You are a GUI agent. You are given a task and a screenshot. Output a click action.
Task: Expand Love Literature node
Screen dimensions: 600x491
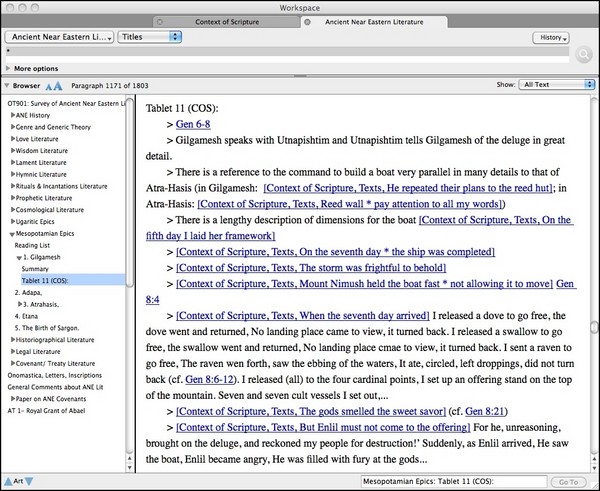tap(13, 139)
